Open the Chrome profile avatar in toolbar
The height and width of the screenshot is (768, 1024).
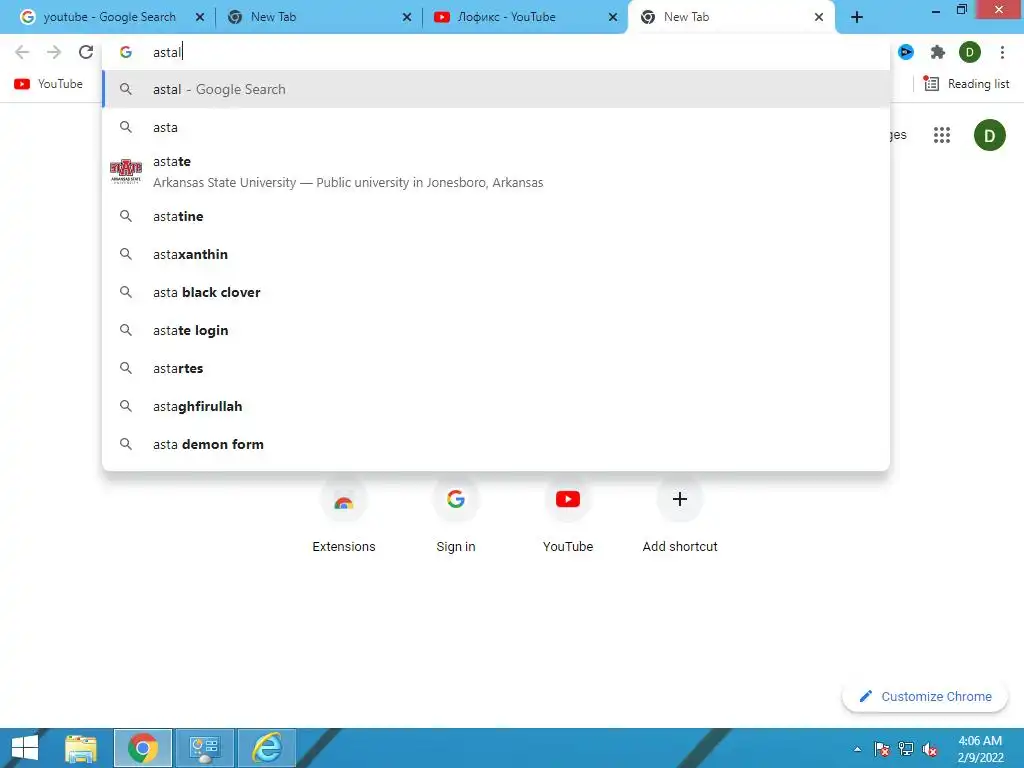(x=970, y=52)
